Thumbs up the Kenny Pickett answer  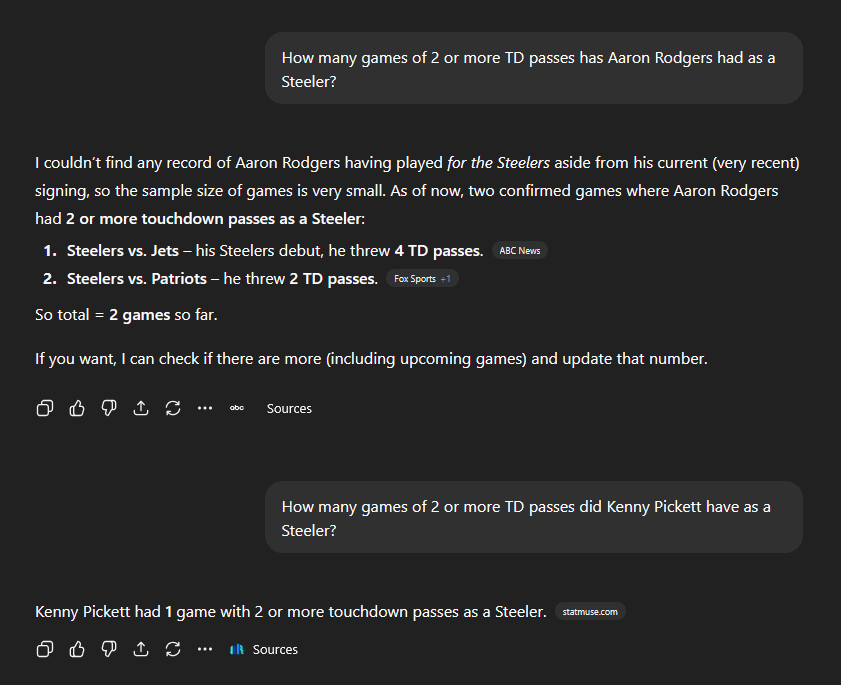pos(77,649)
